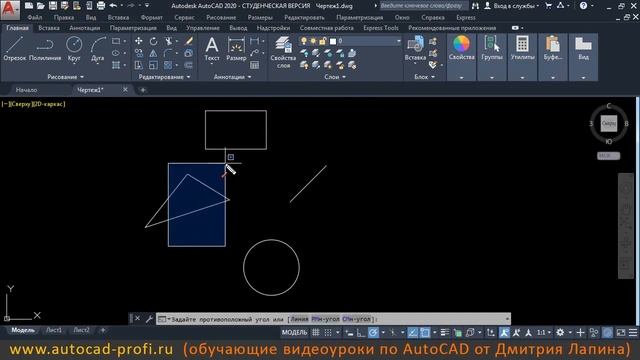Click the Mirror tool icon
640x360 pixels.
153,53
